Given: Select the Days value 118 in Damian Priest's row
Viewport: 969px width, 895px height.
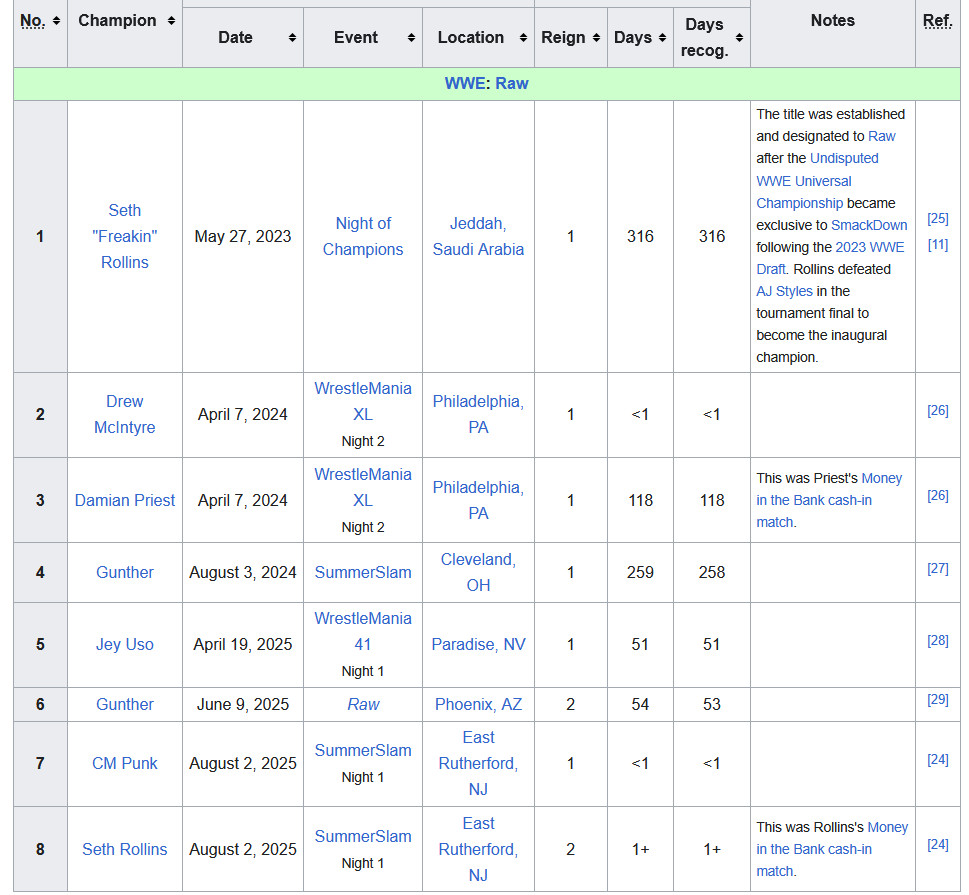Looking at the screenshot, I should click(640, 500).
